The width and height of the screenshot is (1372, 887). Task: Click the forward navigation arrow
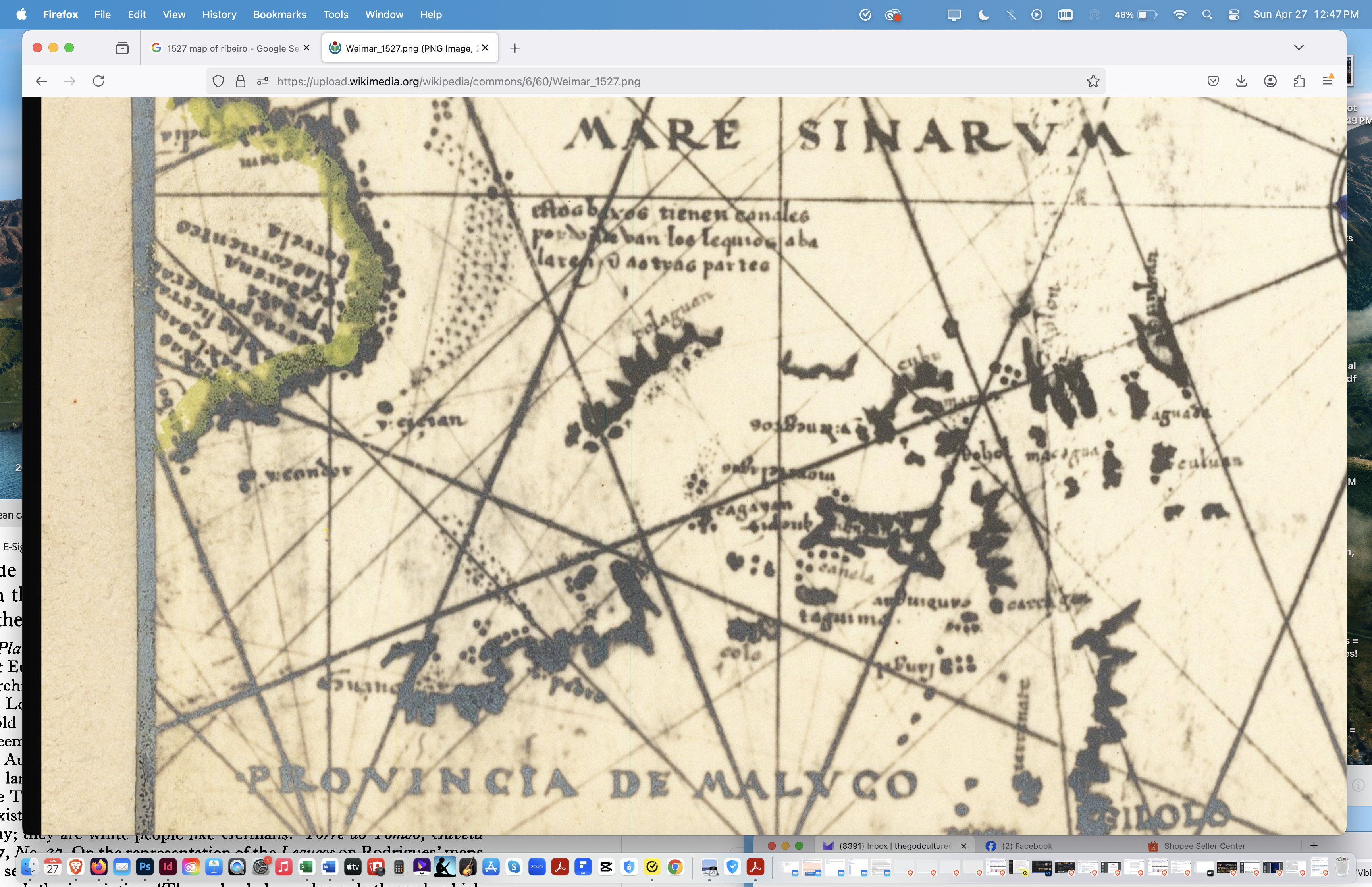tap(69, 81)
